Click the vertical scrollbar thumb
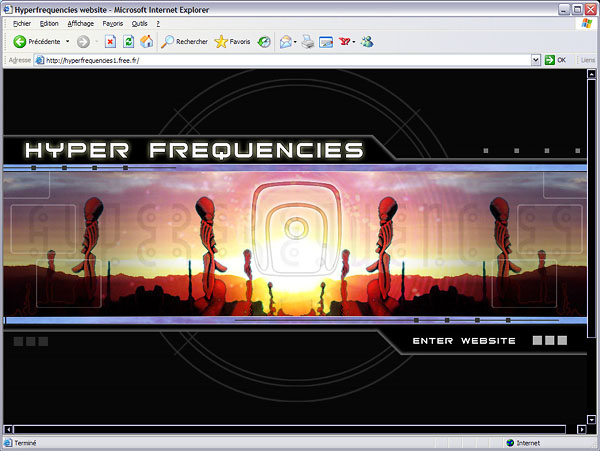 (592, 208)
